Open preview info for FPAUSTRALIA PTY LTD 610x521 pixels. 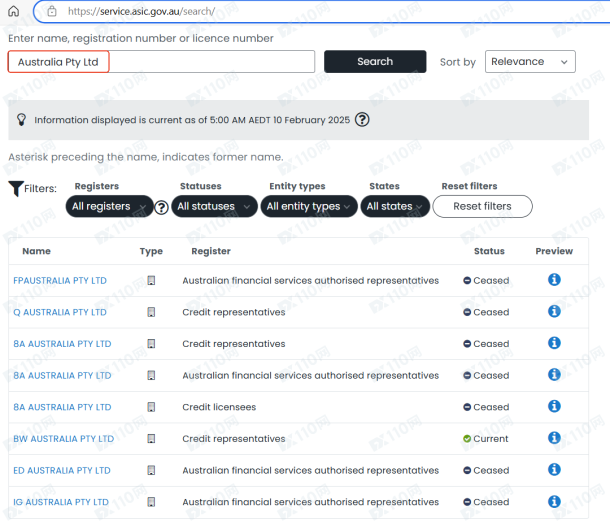pyautogui.click(x=554, y=279)
